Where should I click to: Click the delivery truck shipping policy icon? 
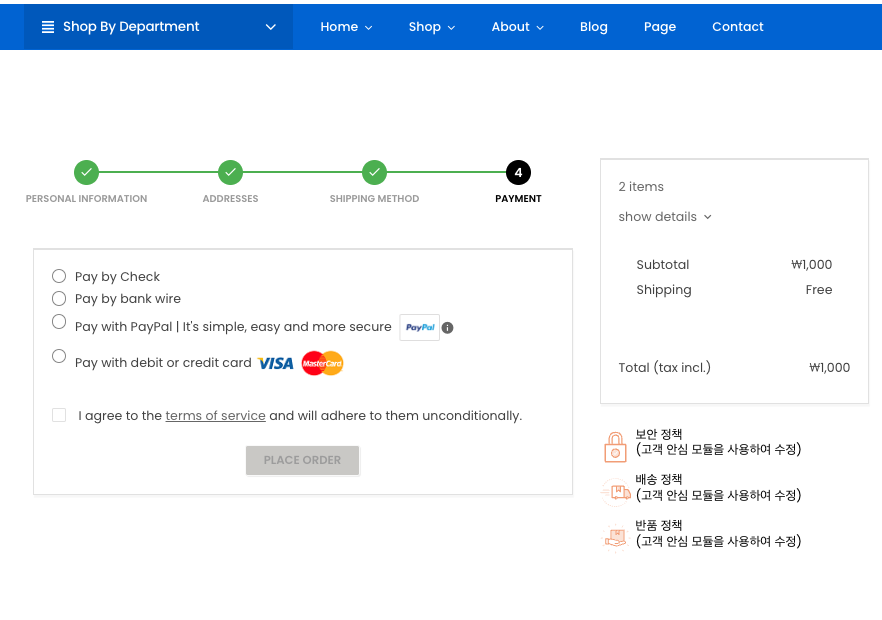click(x=615, y=492)
